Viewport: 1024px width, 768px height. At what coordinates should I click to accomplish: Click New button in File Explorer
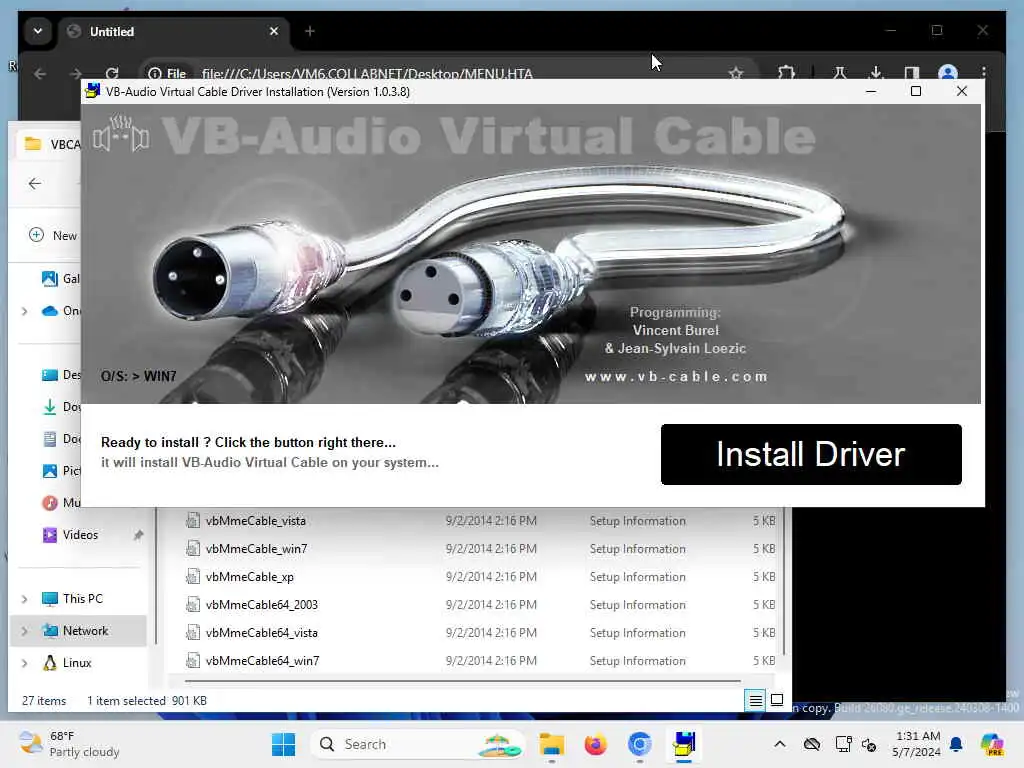click(54, 235)
